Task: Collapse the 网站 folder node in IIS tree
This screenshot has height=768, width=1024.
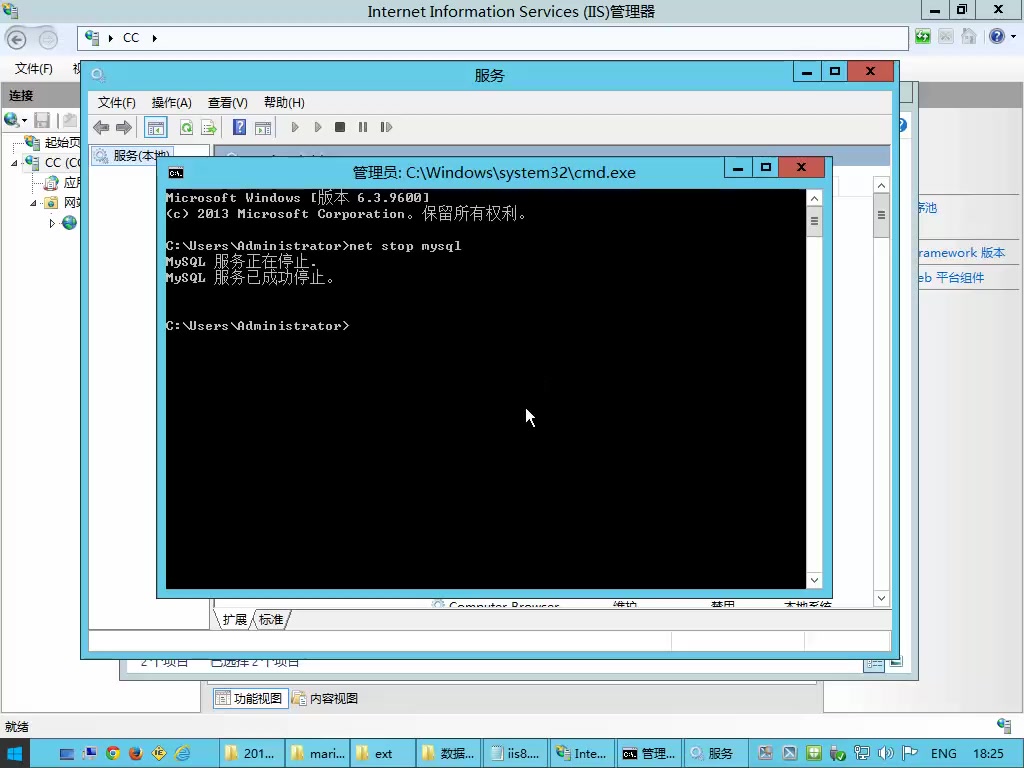Action: coord(33,203)
